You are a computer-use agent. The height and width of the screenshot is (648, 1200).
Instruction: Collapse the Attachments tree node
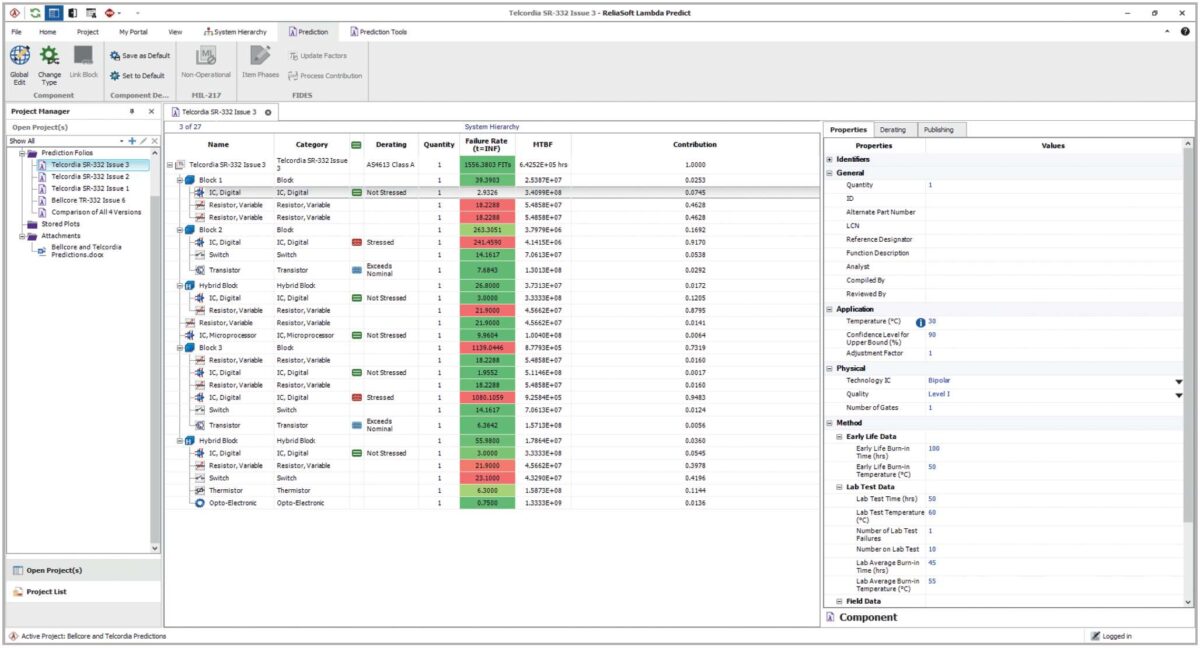coord(22,236)
